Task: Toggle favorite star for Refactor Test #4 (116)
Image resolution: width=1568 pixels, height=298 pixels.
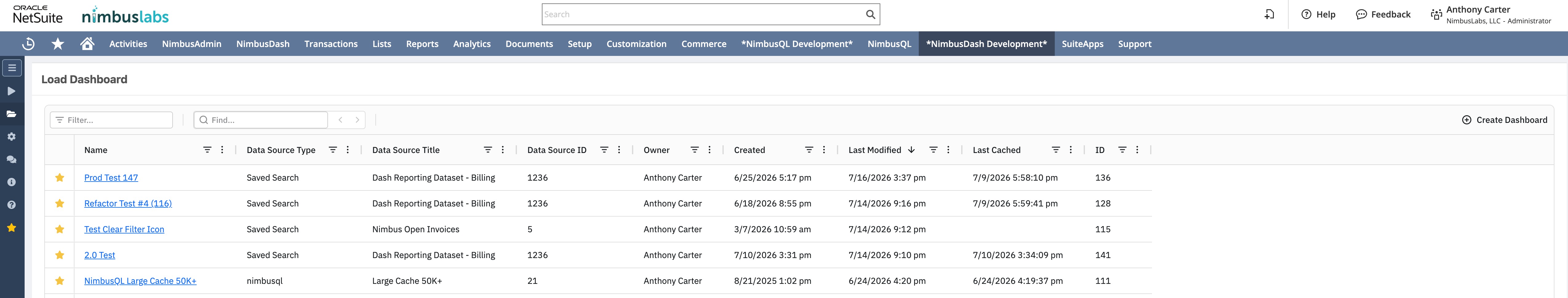Action: pos(60,203)
